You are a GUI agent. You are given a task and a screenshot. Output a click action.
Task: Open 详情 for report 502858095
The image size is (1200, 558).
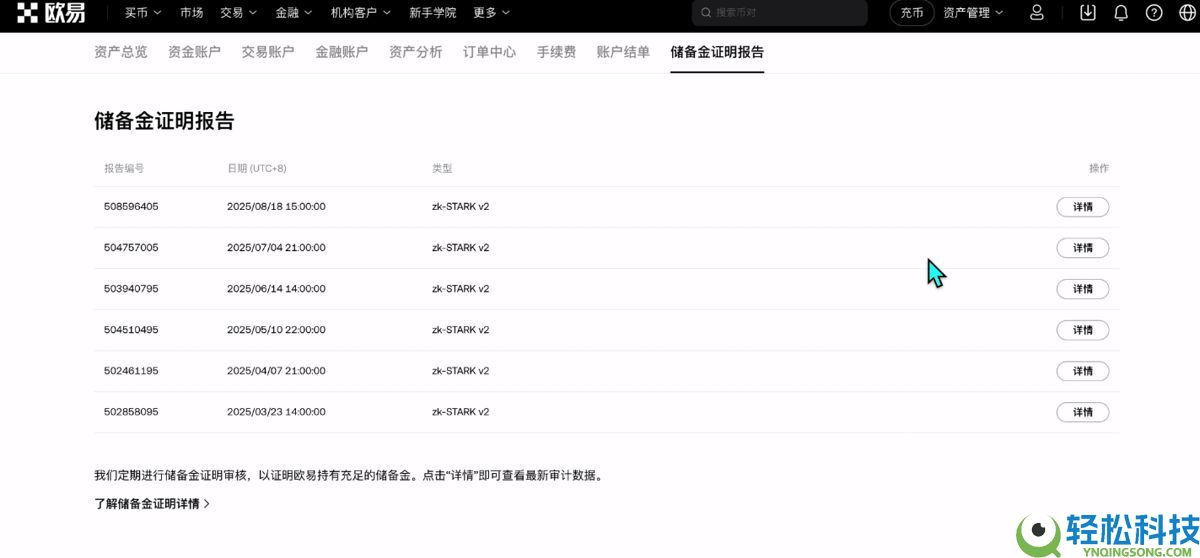[1083, 412]
